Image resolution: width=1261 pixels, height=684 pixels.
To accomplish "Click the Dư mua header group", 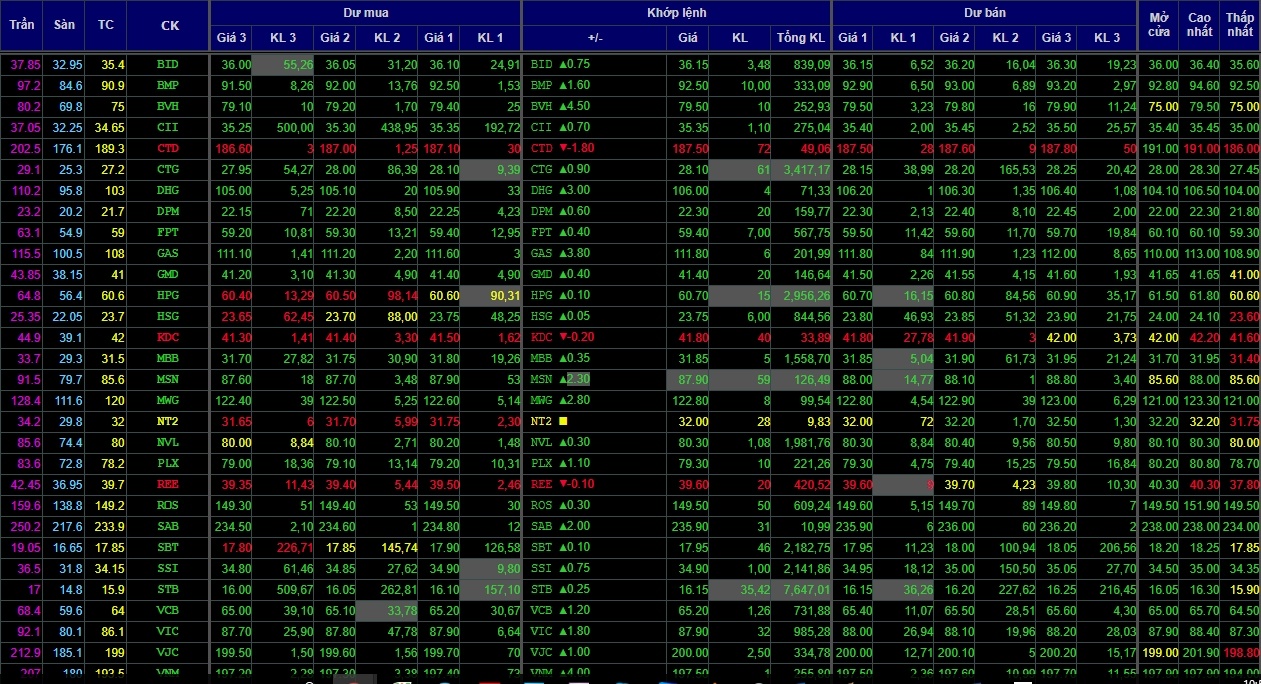I will pyautogui.click(x=365, y=13).
